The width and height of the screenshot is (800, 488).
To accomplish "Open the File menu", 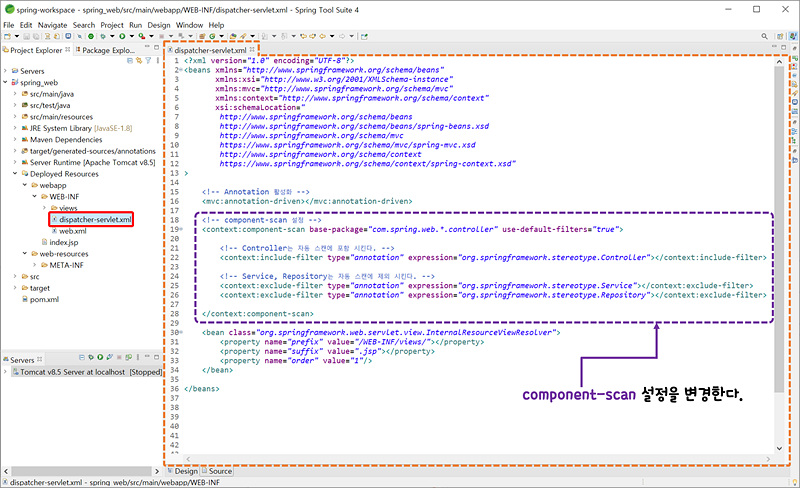I will click(9, 25).
